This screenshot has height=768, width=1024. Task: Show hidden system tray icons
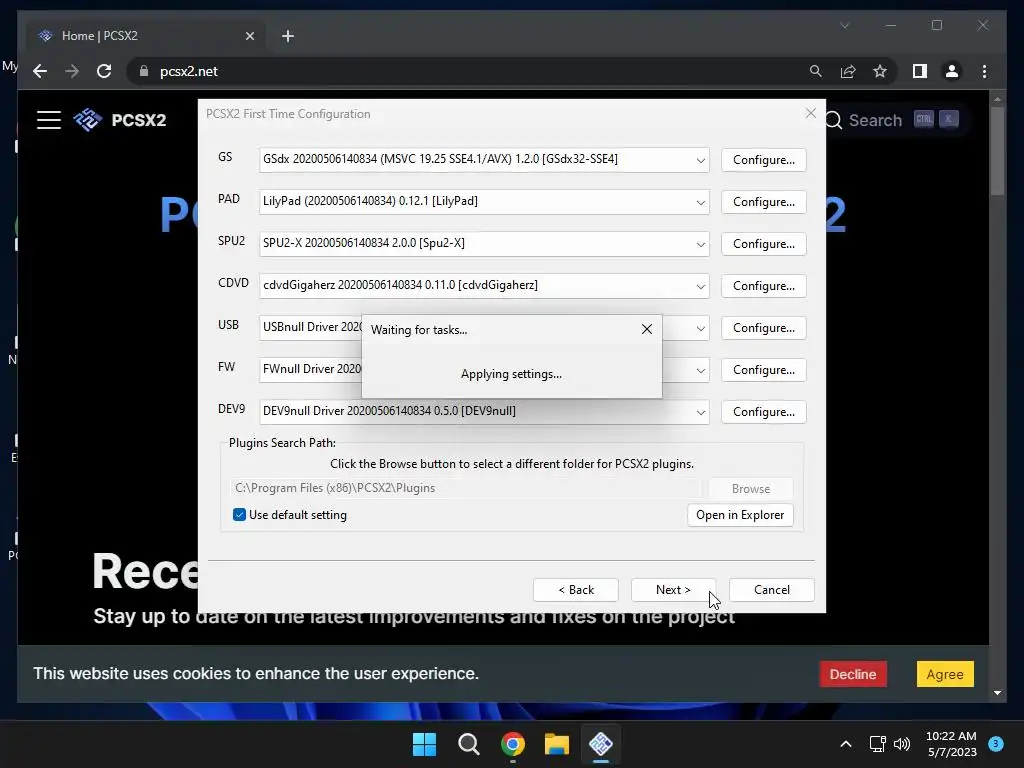pyautogui.click(x=846, y=744)
